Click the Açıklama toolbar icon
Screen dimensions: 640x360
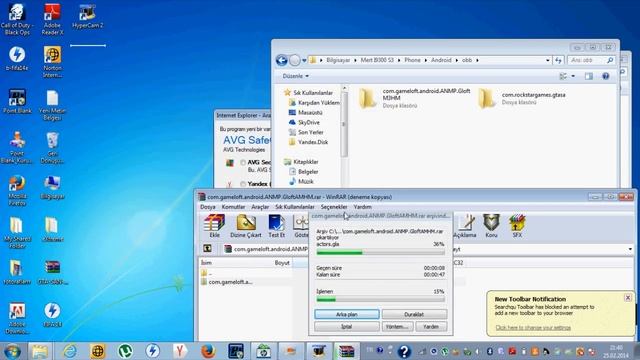click(465, 226)
